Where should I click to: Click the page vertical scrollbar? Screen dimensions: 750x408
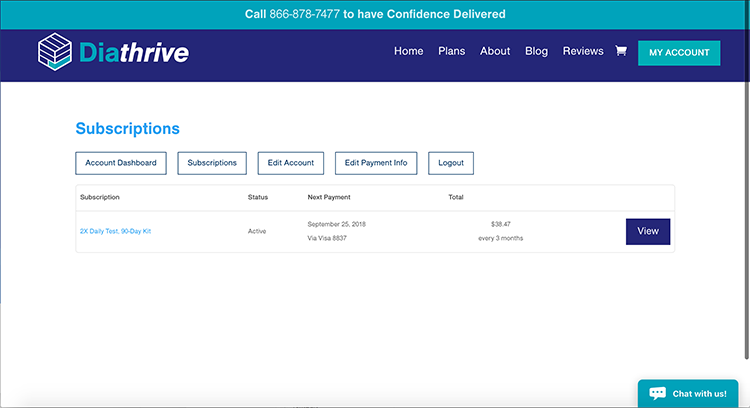pyautogui.click(x=747, y=182)
